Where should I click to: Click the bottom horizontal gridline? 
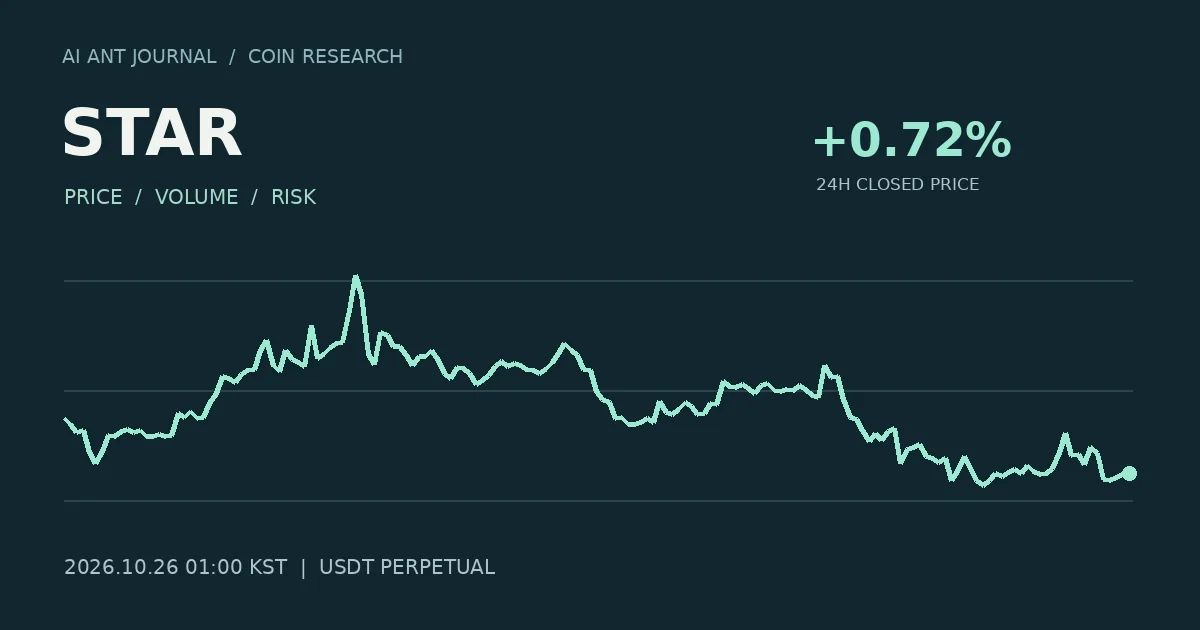pyautogui.click(x=598, y=501)
